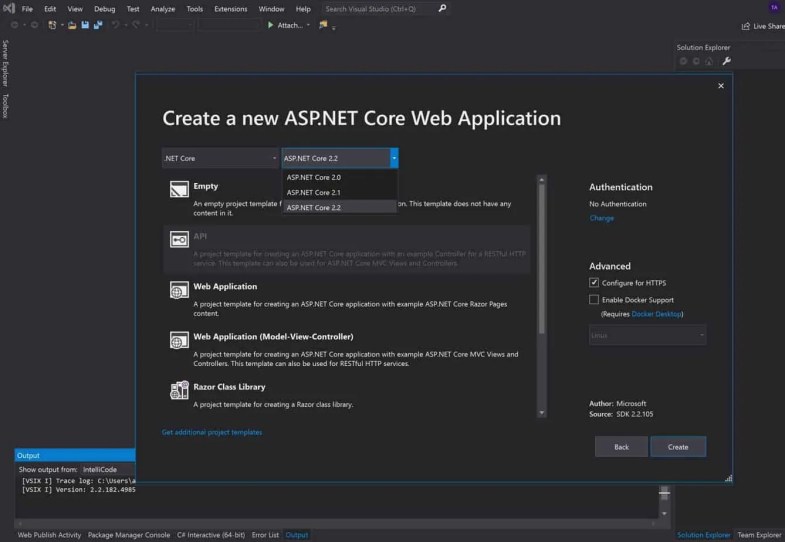Click the Navigate Forward toolbar icon
Screen dimensions: 785x542
(x=34, y=25)
